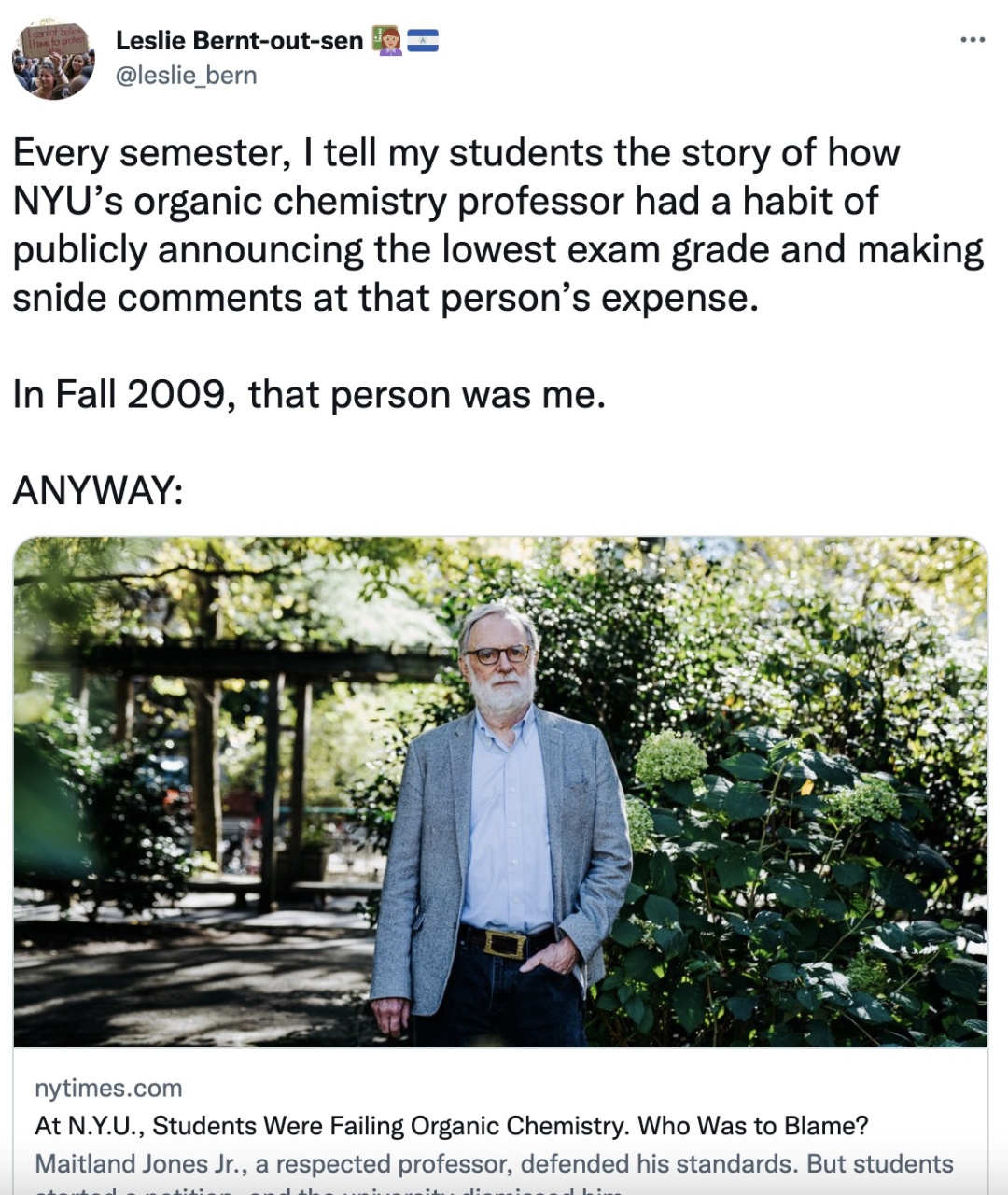Click the blue-white flag emoji in name
Screen dimensions: 1008x1195
pyautogui.click(x=423, y=41)
